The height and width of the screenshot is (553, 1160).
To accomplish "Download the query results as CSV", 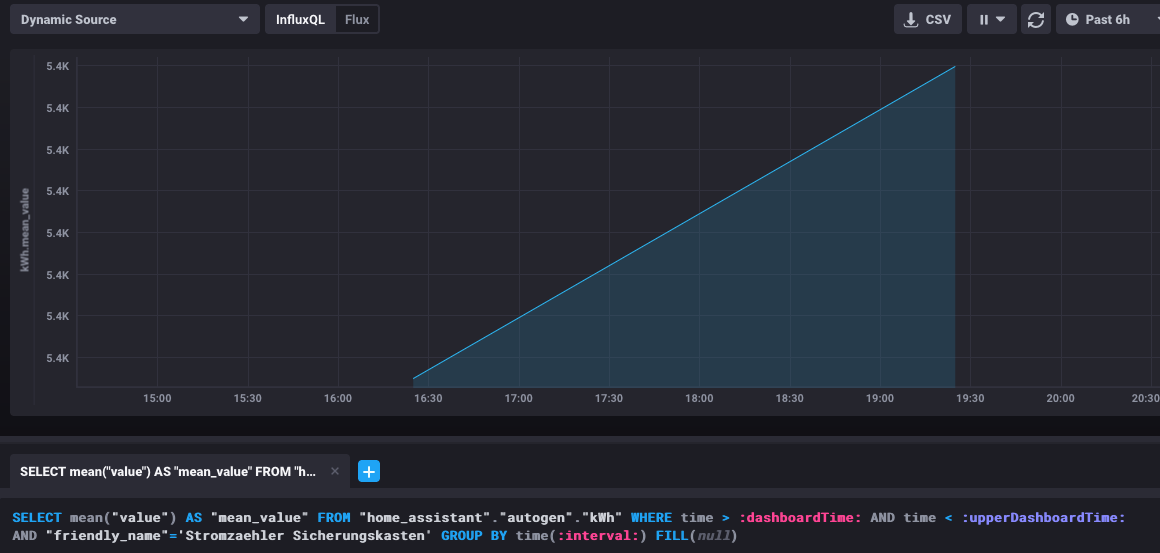I will pyautogui.click(x=927, y=19).
